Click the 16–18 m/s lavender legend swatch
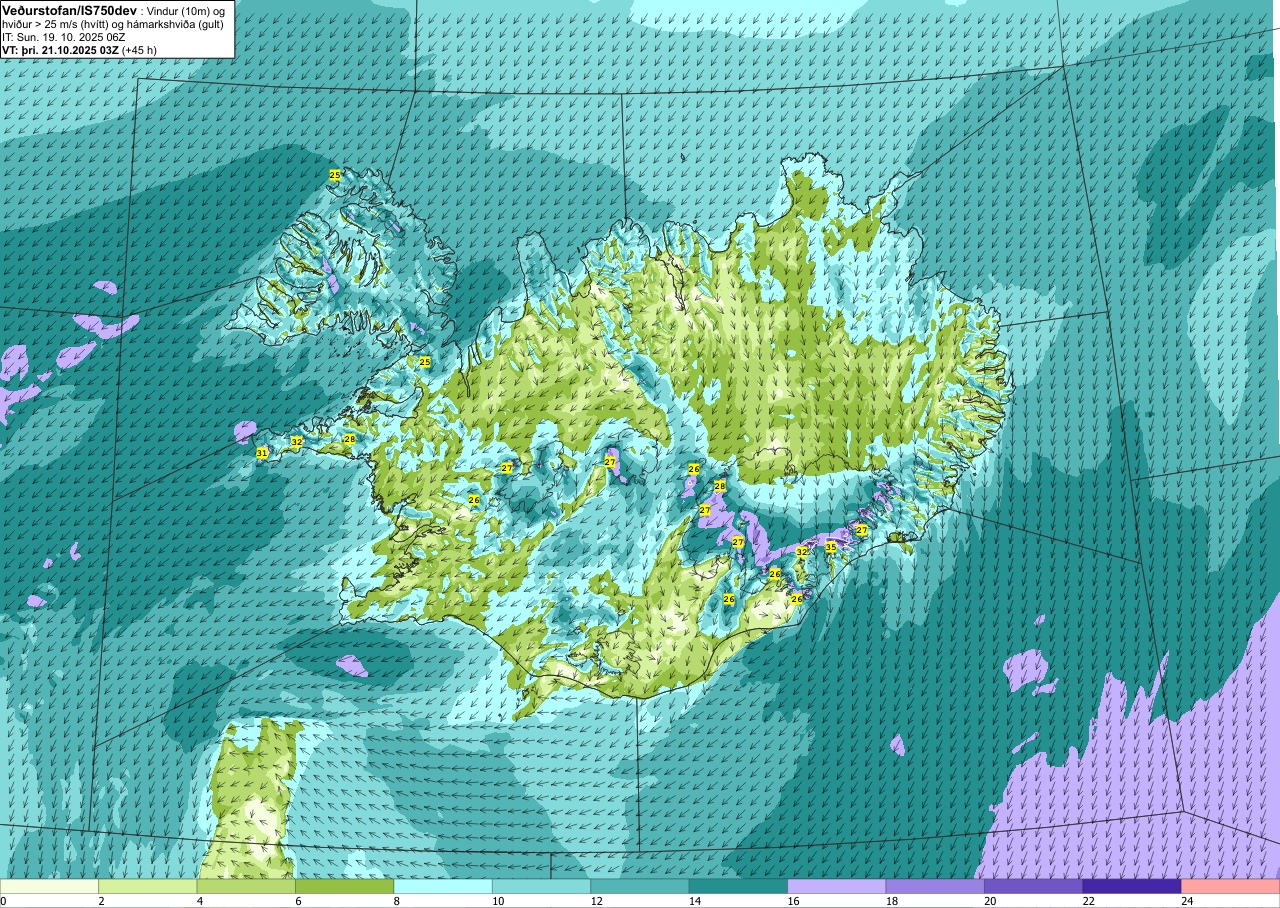 pyautogui.click(x=837, y=887)
